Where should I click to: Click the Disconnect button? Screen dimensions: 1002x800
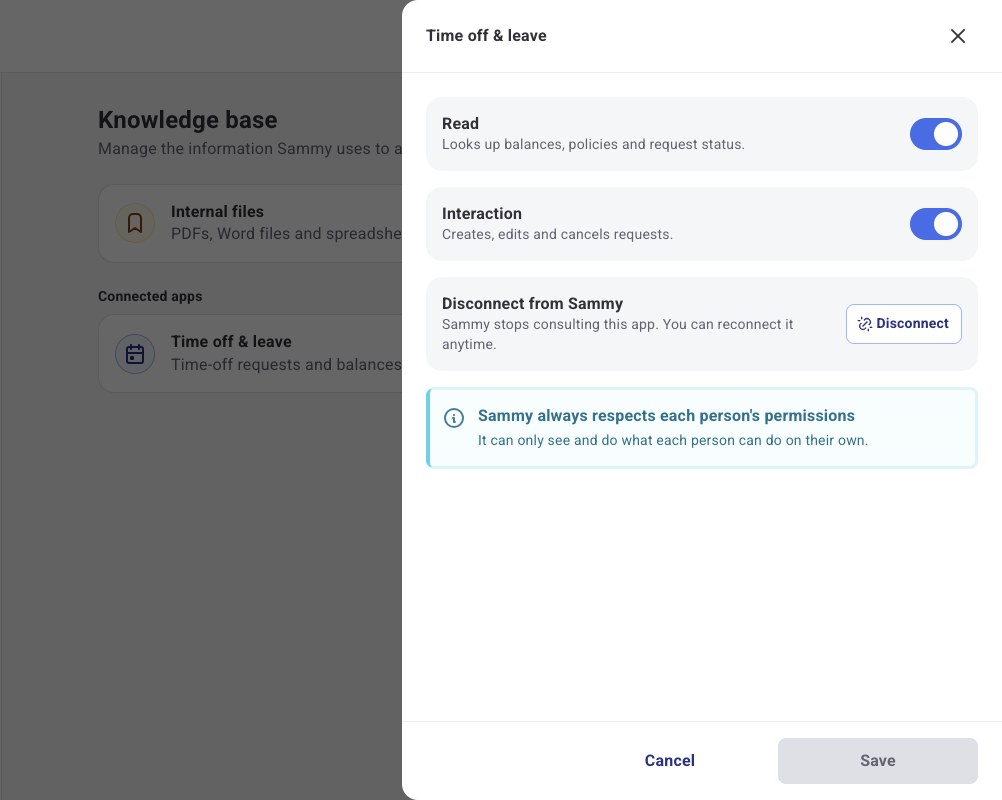coord(904,324)
